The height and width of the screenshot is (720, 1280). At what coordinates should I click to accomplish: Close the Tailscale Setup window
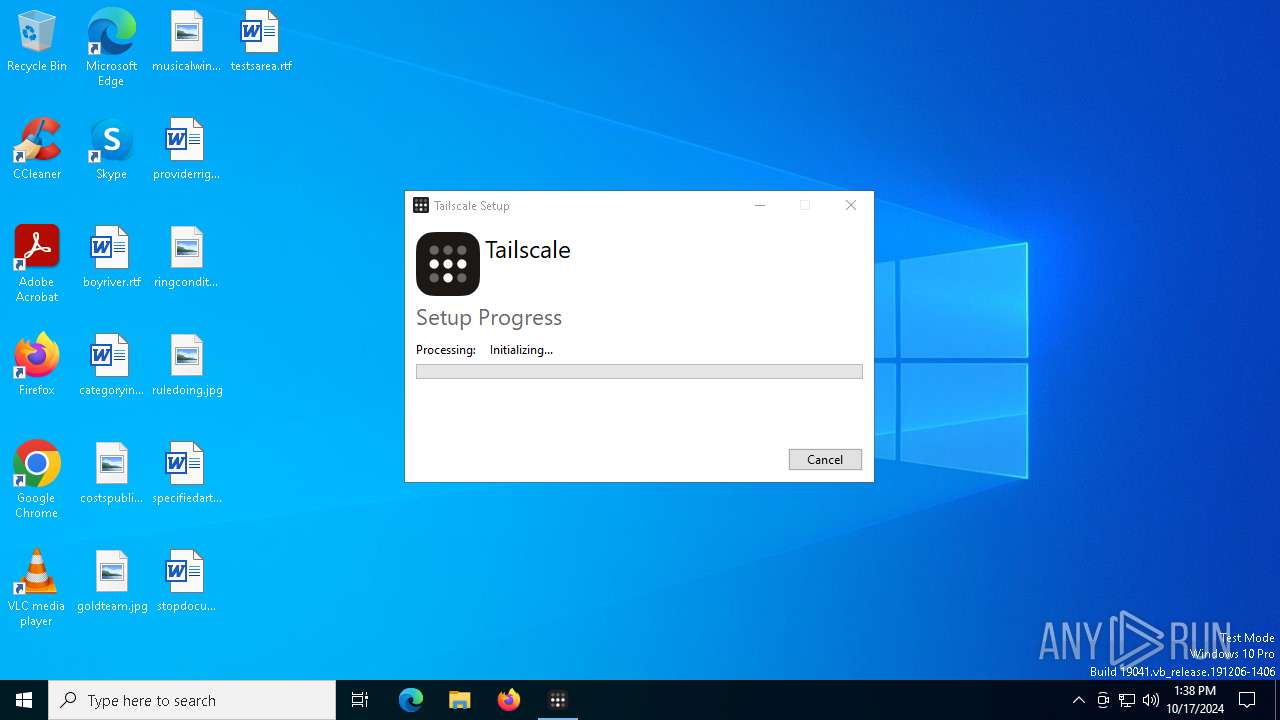pos(851,205)
